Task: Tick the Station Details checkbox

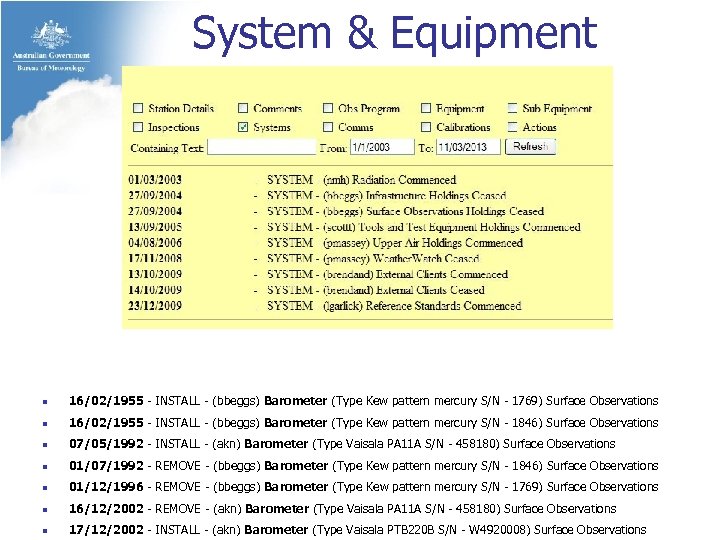Action: (x=138, y=108)
